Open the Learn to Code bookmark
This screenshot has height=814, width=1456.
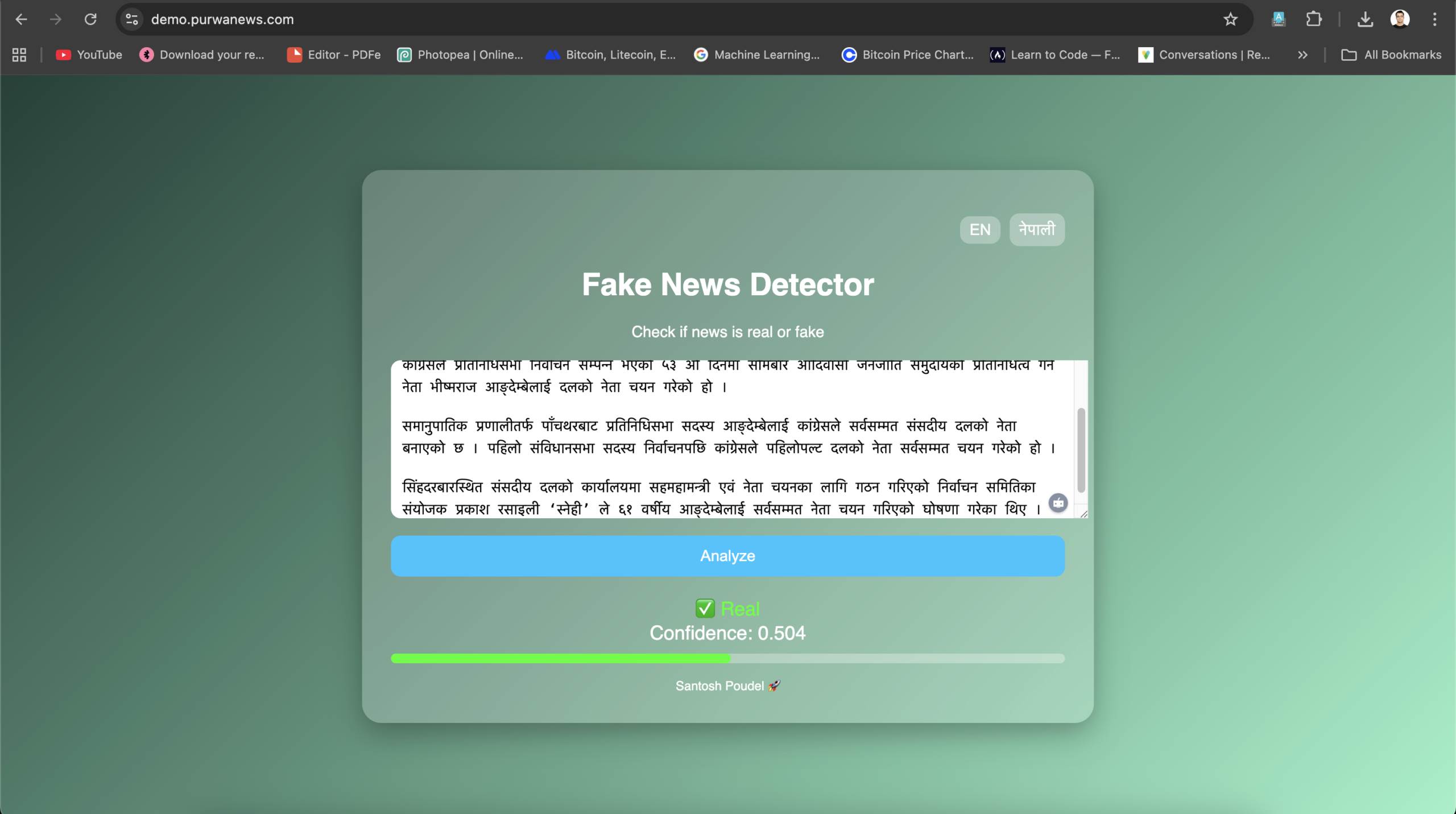click(x=1055, y=55)
